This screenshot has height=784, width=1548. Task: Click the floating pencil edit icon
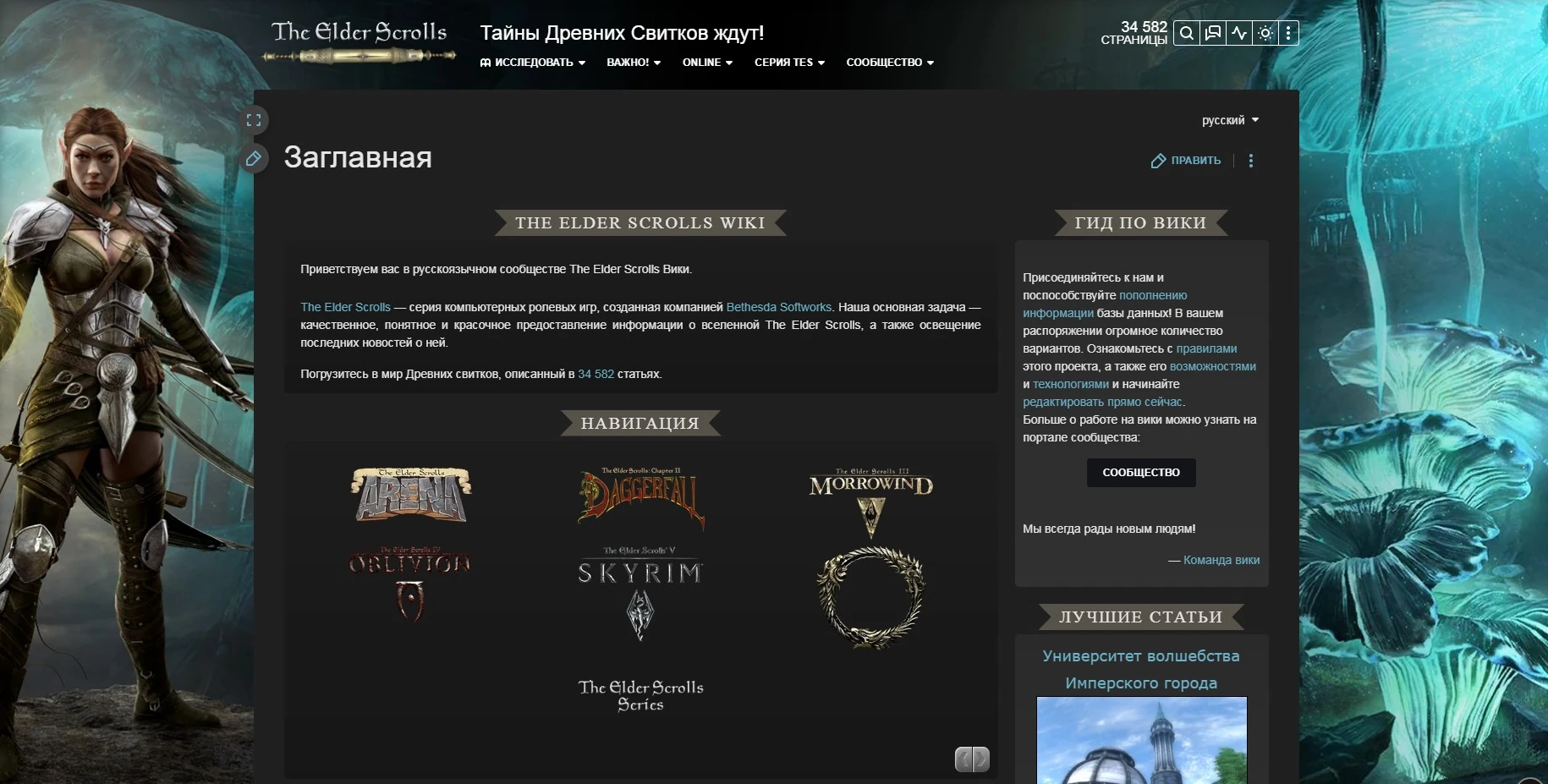pos(254,158)
